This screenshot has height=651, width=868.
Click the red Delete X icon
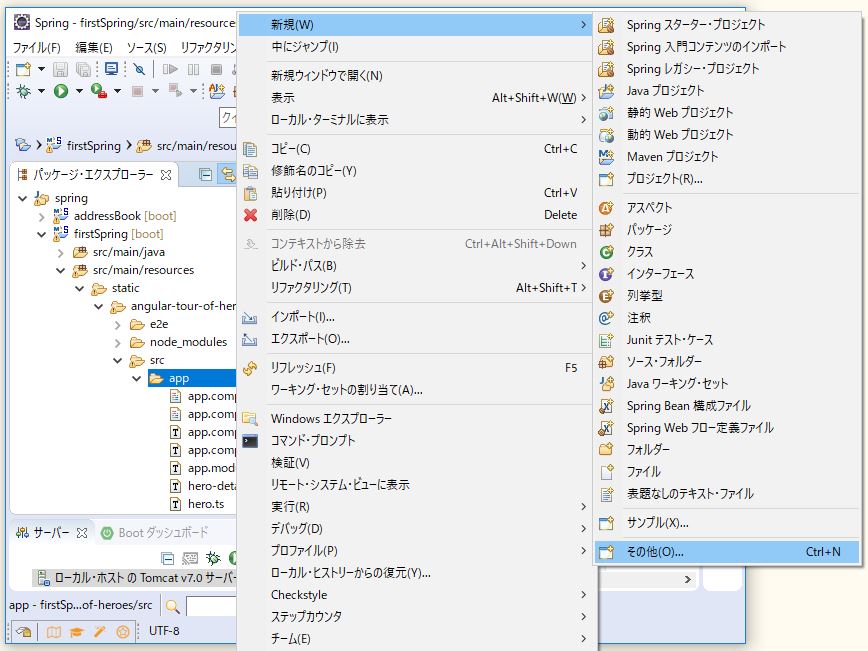pos(250,215)
